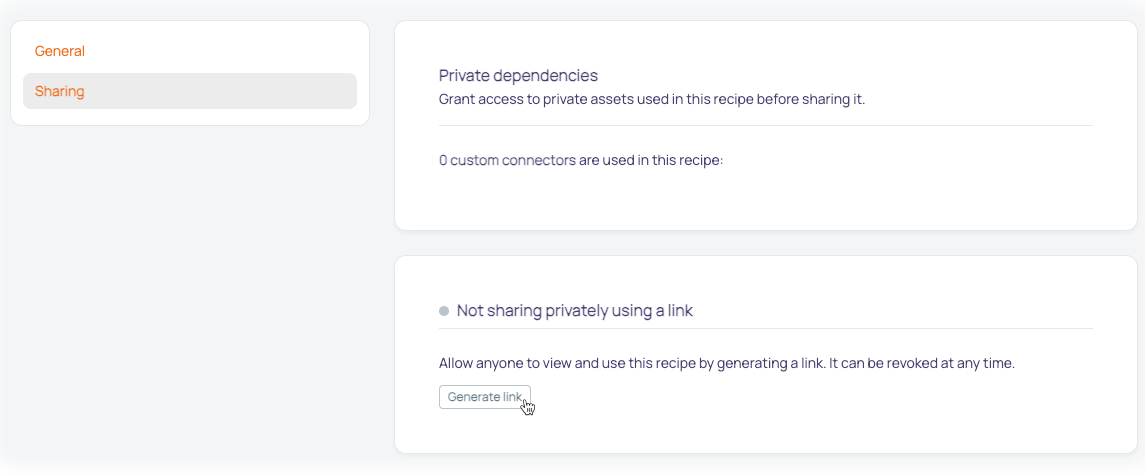Screen dimensions: 1145x474
Task: Click the 'Grant access to private assets' description
Action: click(x=651, y=99)
